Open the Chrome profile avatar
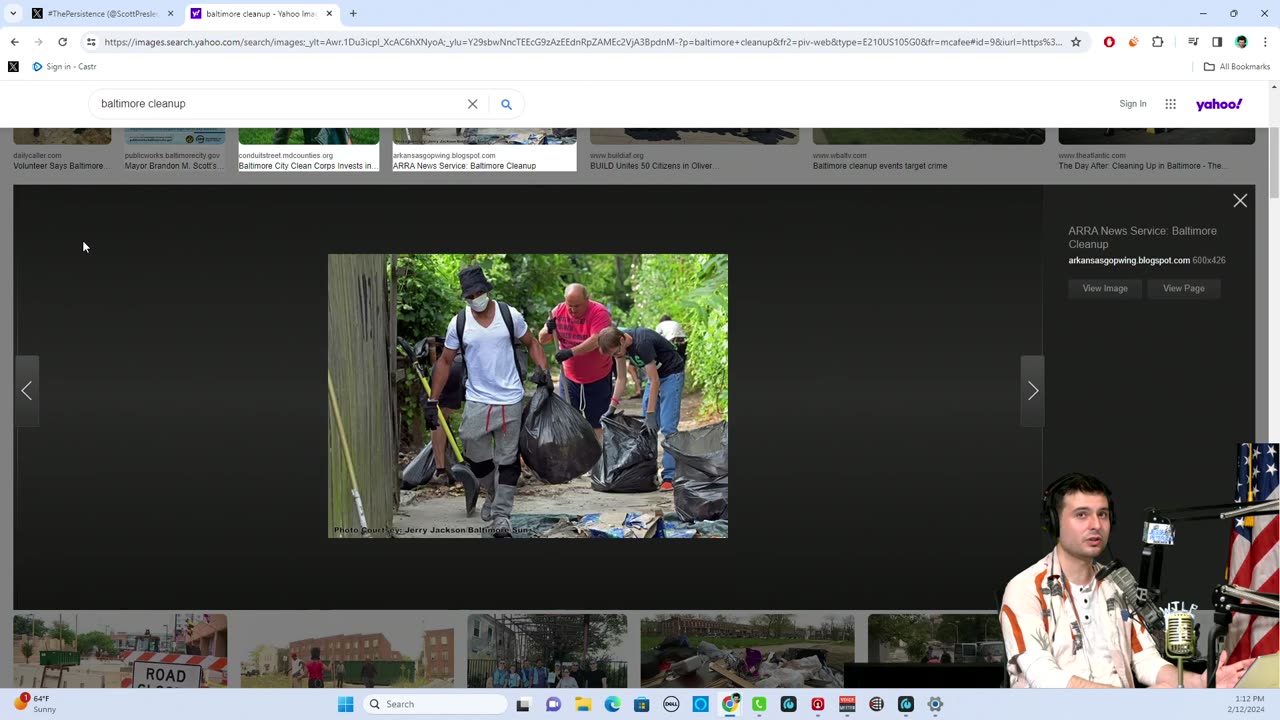This screenshot has width=1280, height=720. point(1241,42)
